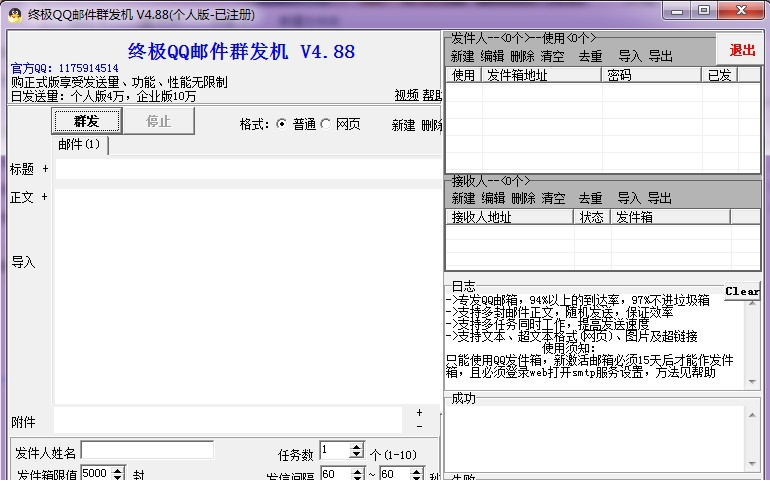
Task: Click the plus next to 正文
Action: tap(45, 197)
